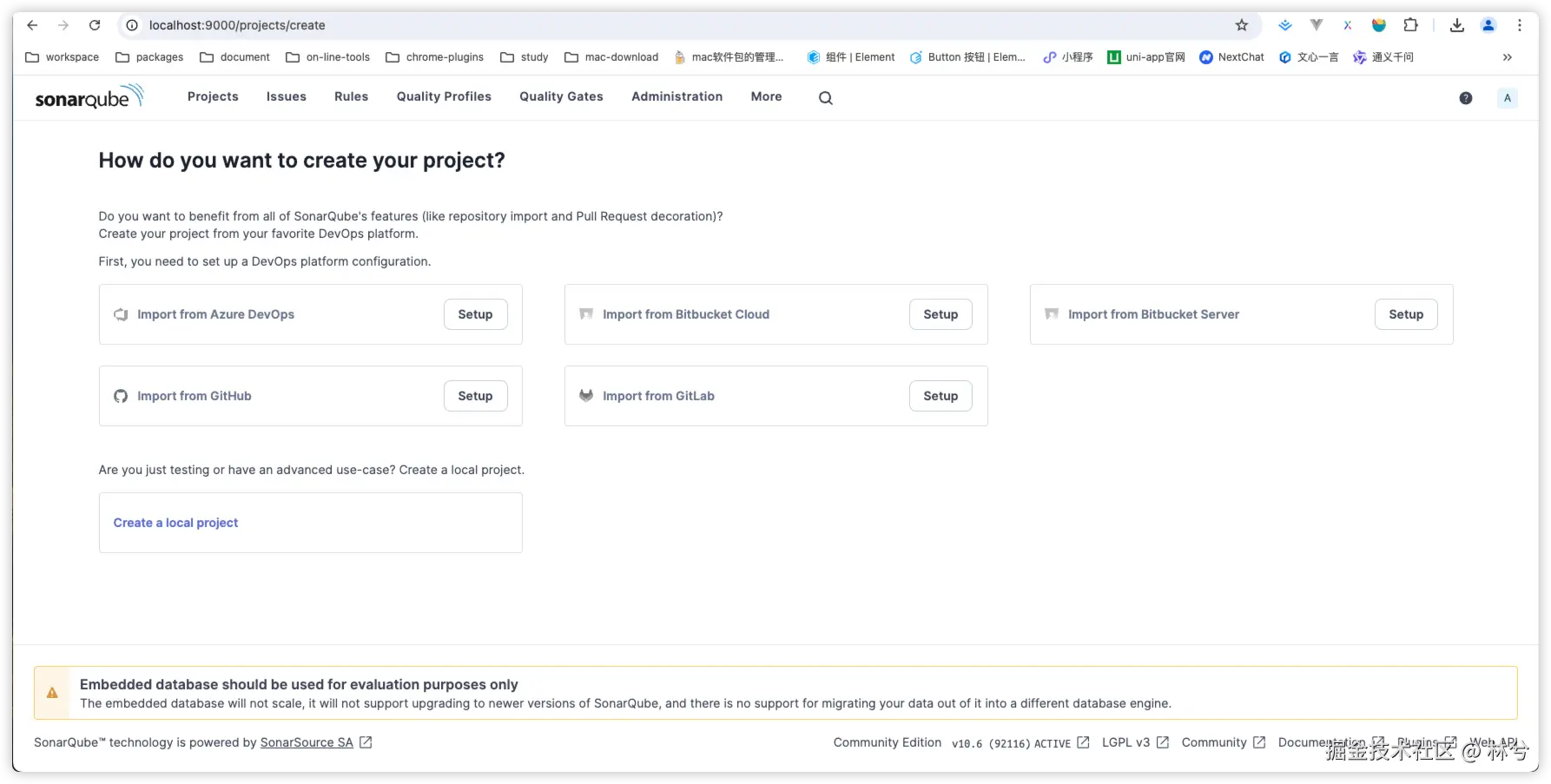Click Setup for Import from GitHub

[475, 396]
